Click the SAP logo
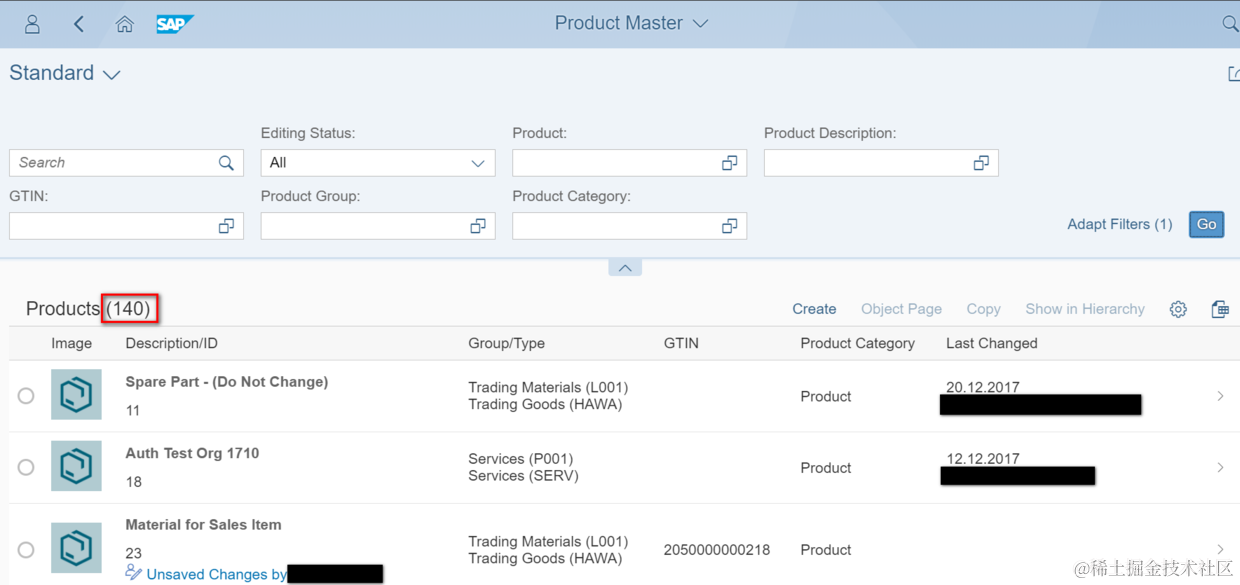 (174, 24)
